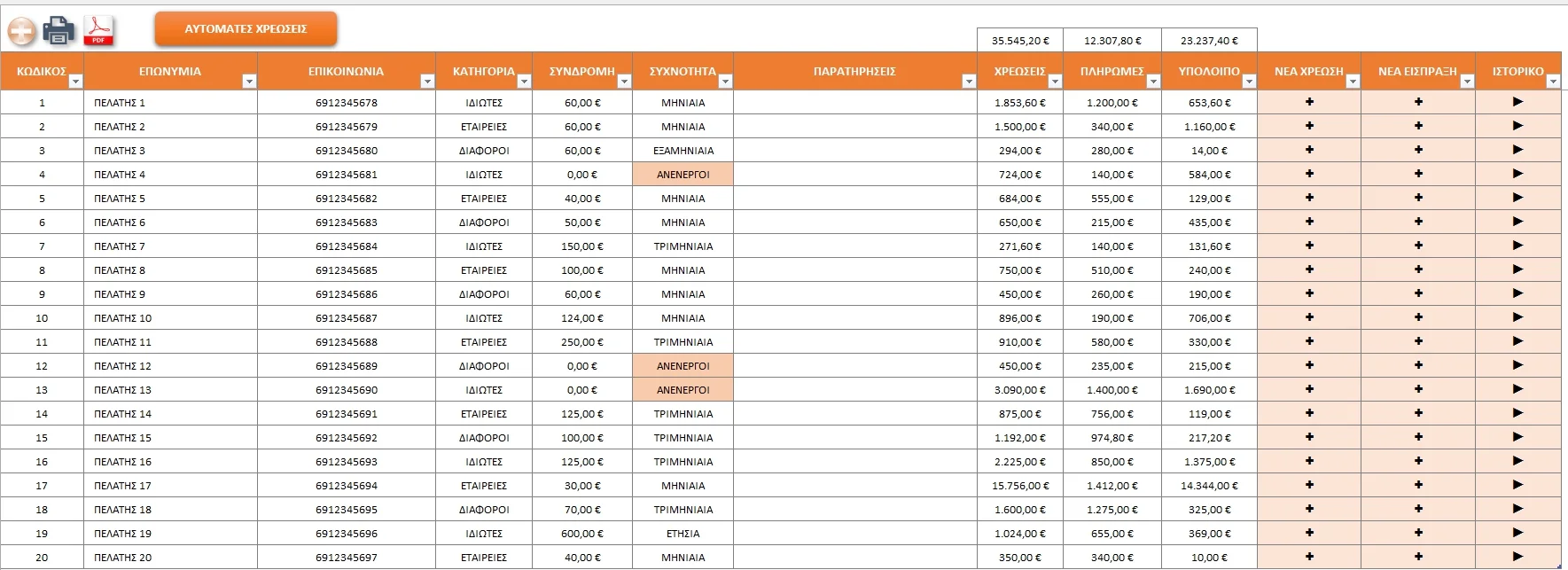Click the ΕΞΑΜΗΝΙΑΙΑ frequency cell

tap(683, 151)
